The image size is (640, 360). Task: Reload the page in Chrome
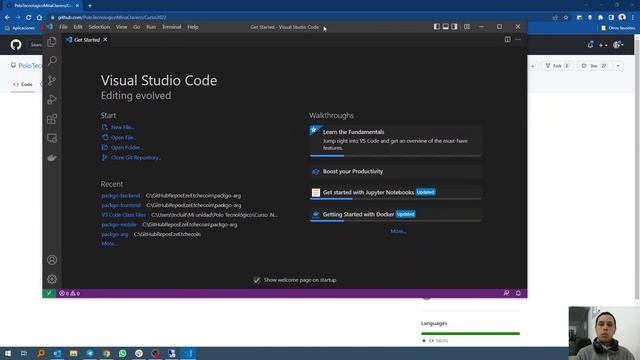(28, 17)
